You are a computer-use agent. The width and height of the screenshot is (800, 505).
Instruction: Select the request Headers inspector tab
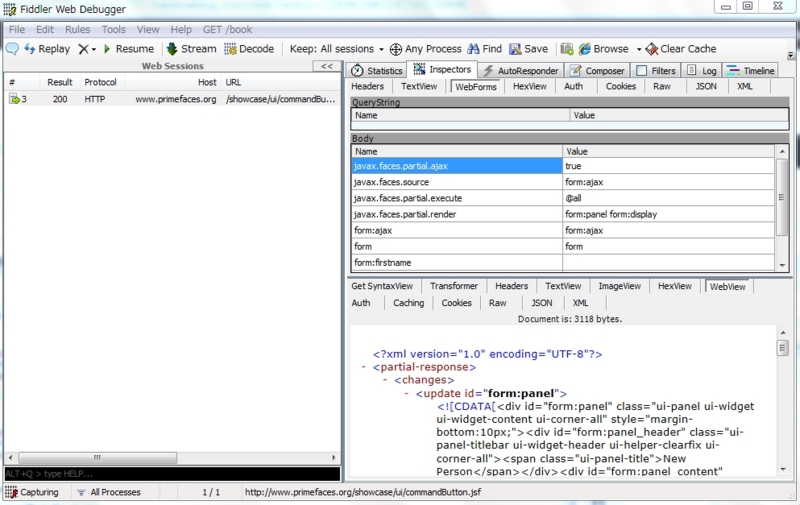367,87
